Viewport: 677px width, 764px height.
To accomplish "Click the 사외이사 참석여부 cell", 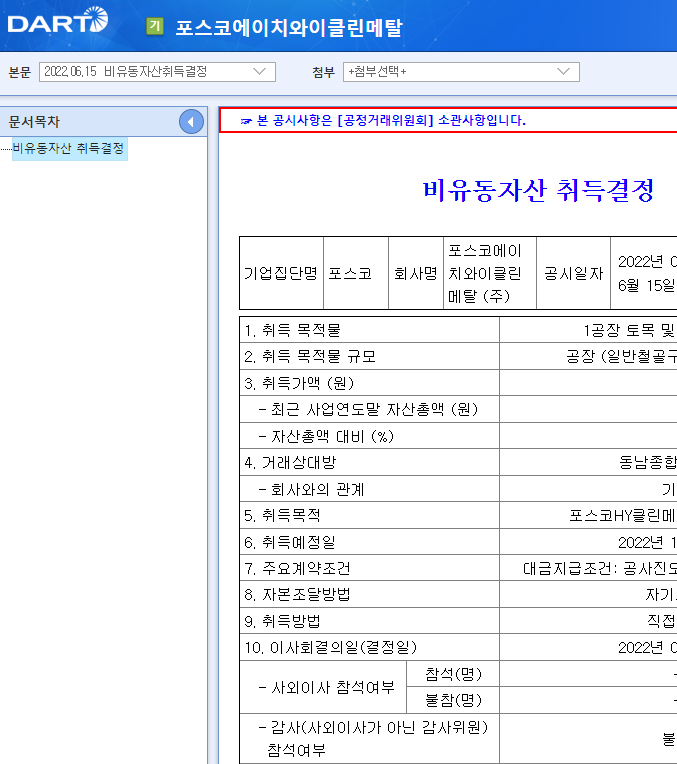I will (323, 688).
